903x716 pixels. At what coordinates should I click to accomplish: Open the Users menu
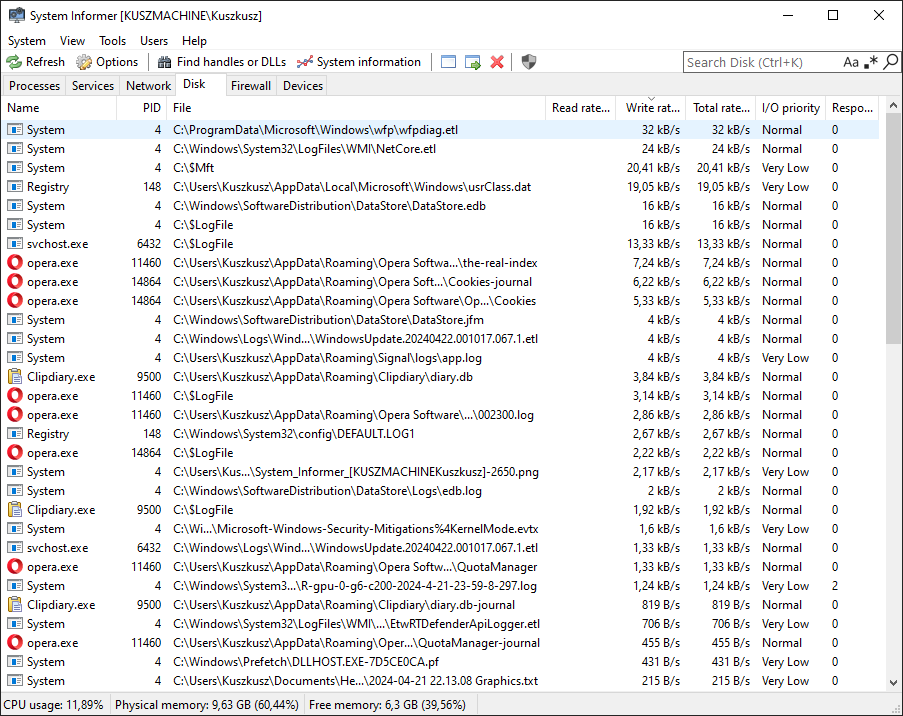coord(154,41)
